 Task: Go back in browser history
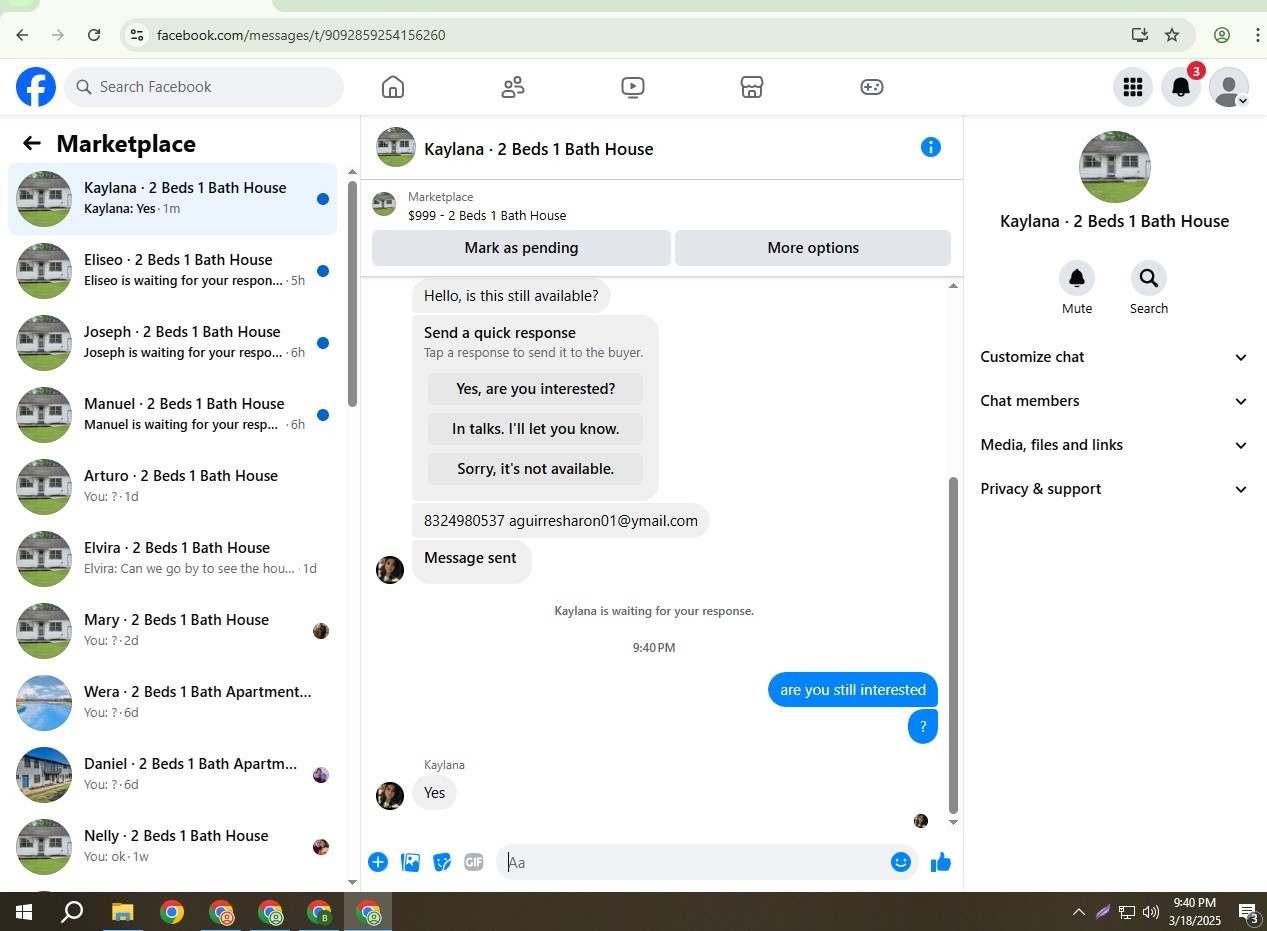point(22,35)
